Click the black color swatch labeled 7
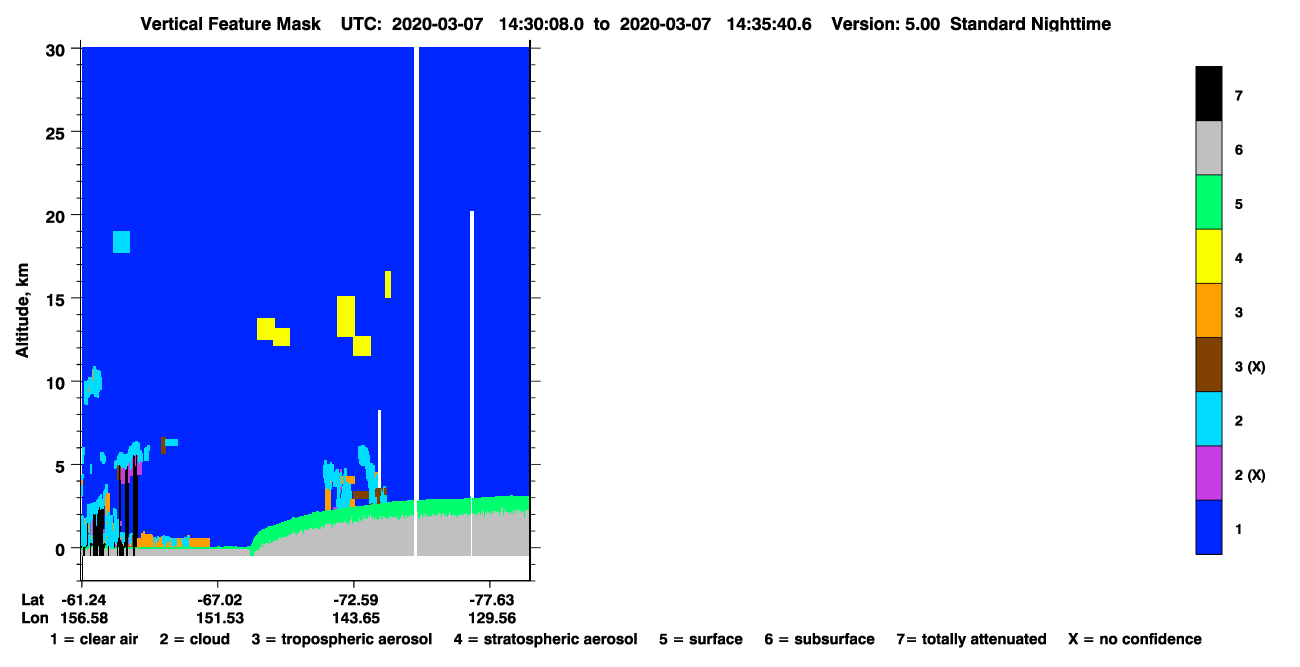The height and width of the screenshot is (667, 1300). click(1208, 94)
